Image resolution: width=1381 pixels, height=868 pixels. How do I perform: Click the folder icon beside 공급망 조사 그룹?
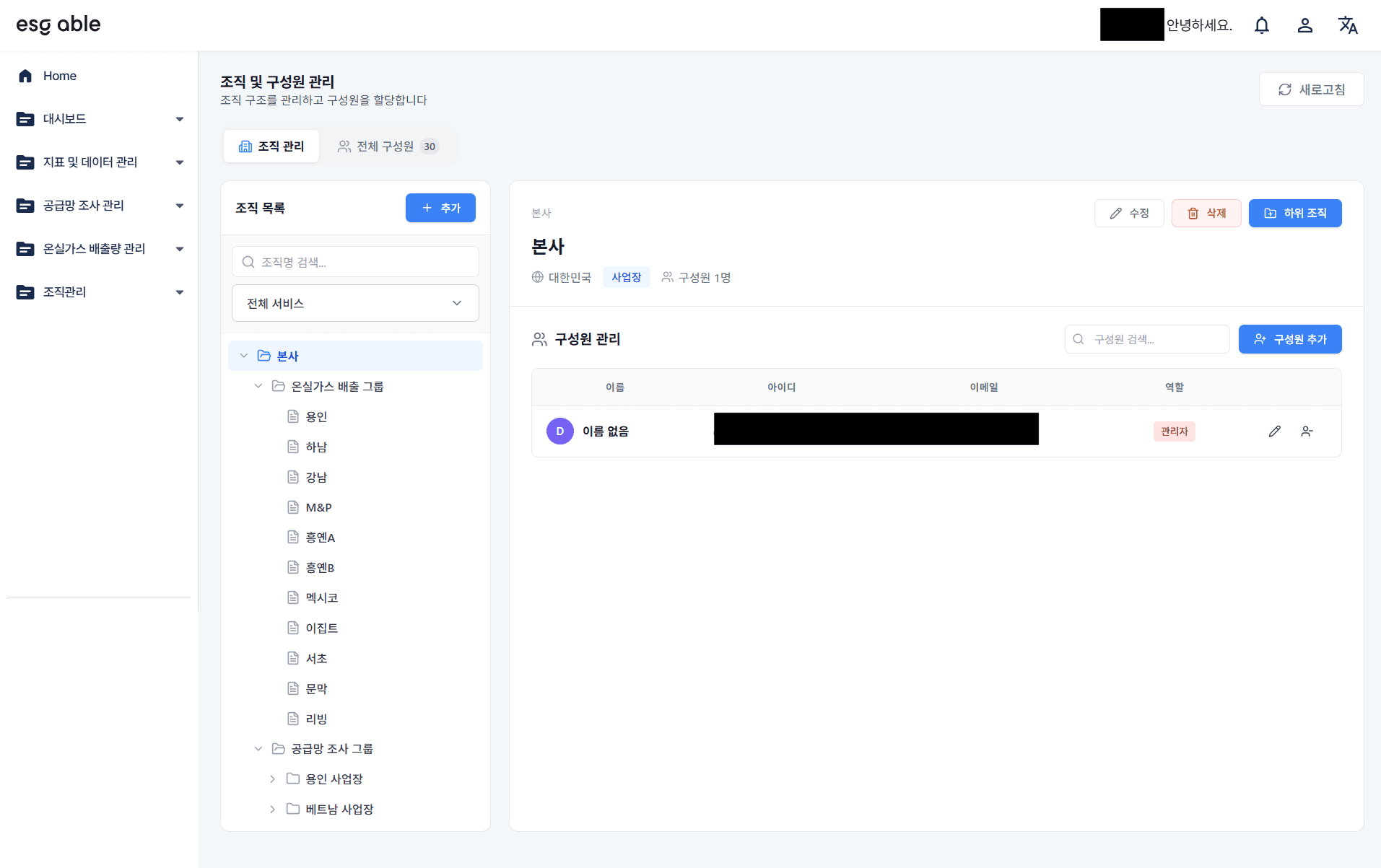pos(279,749)
